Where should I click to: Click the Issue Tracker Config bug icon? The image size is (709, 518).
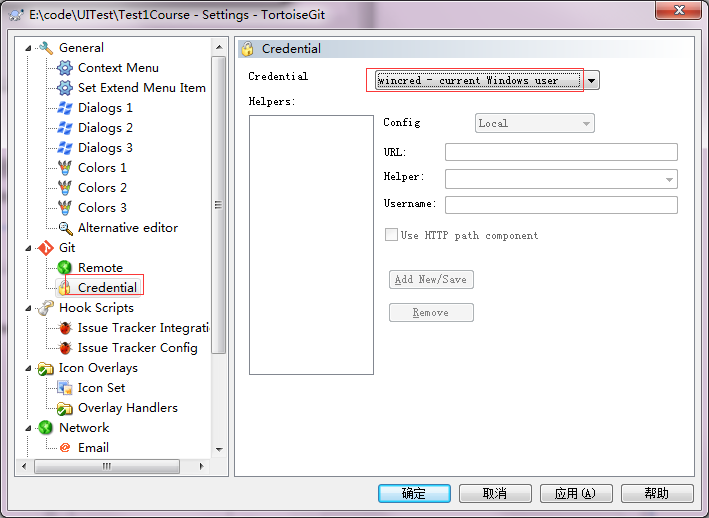tap(65, 348)
